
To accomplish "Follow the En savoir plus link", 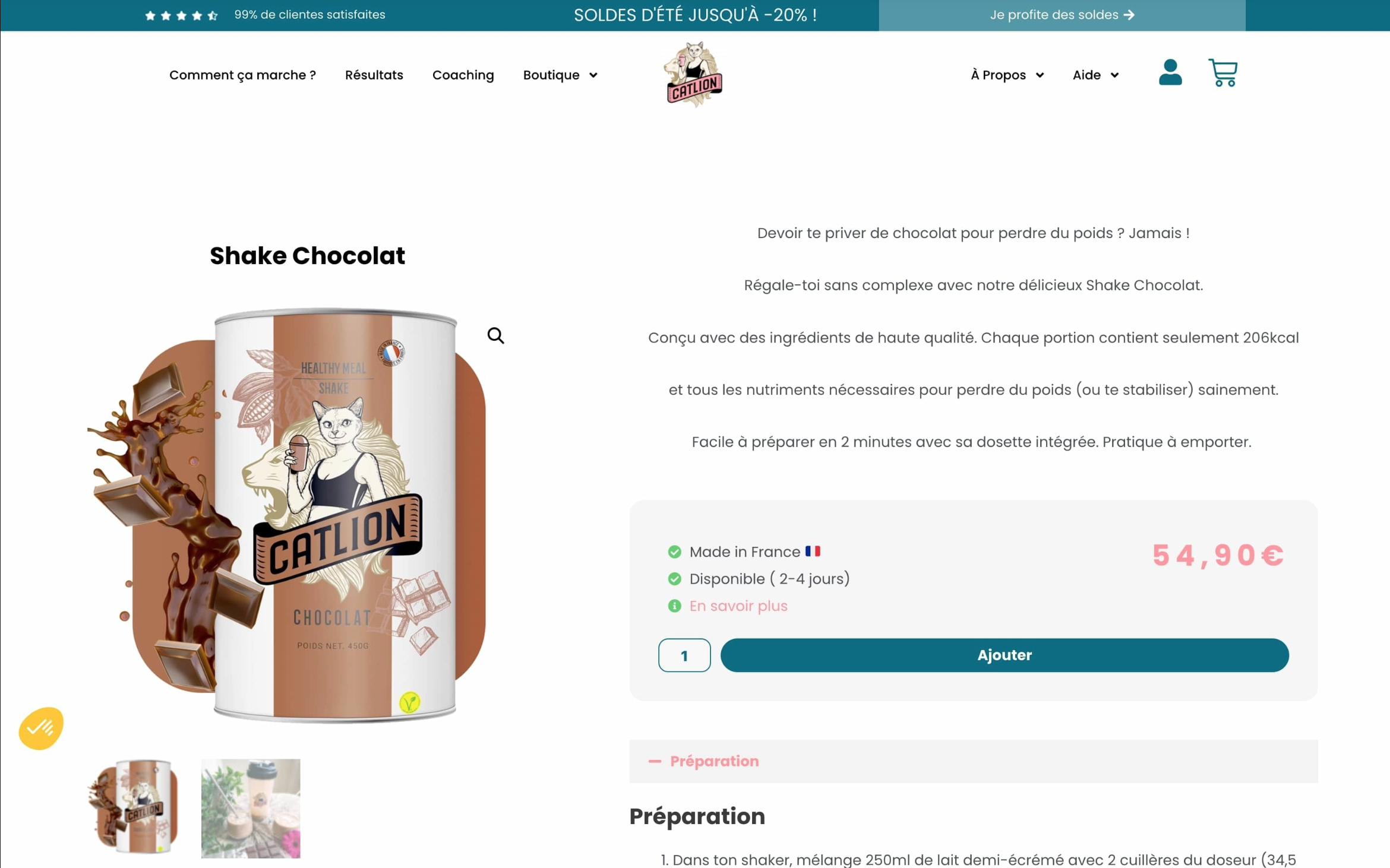I will tap(738, 606).
